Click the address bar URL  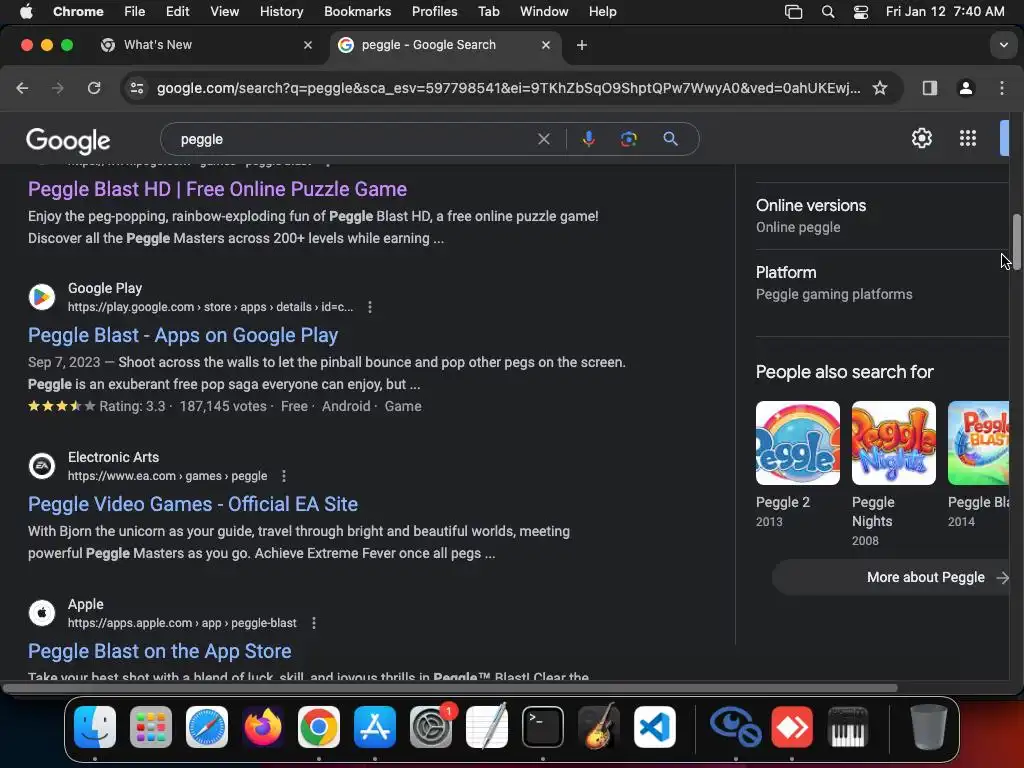(508, 88)
